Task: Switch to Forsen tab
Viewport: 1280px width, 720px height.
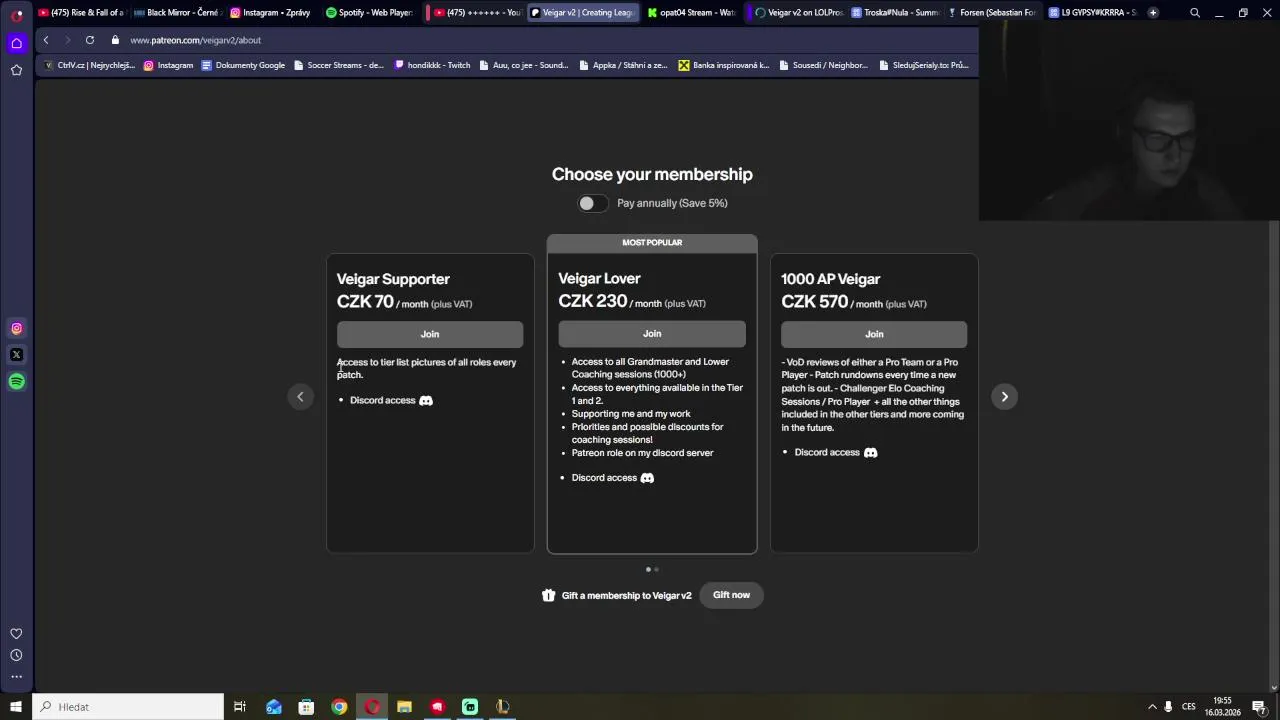Action: point(990,13)
